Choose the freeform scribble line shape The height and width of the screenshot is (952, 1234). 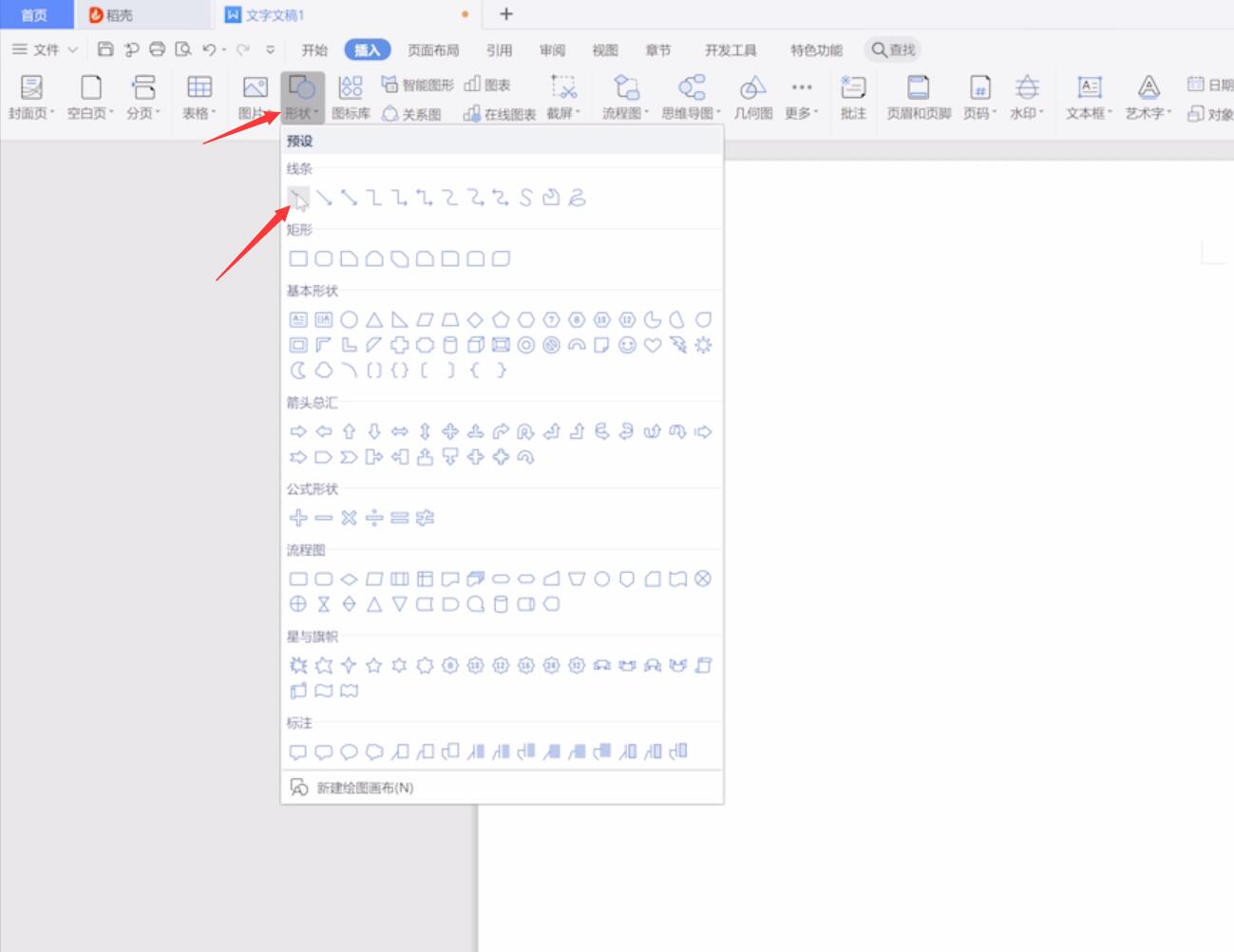pyautogui.click(x=577, y=198)
